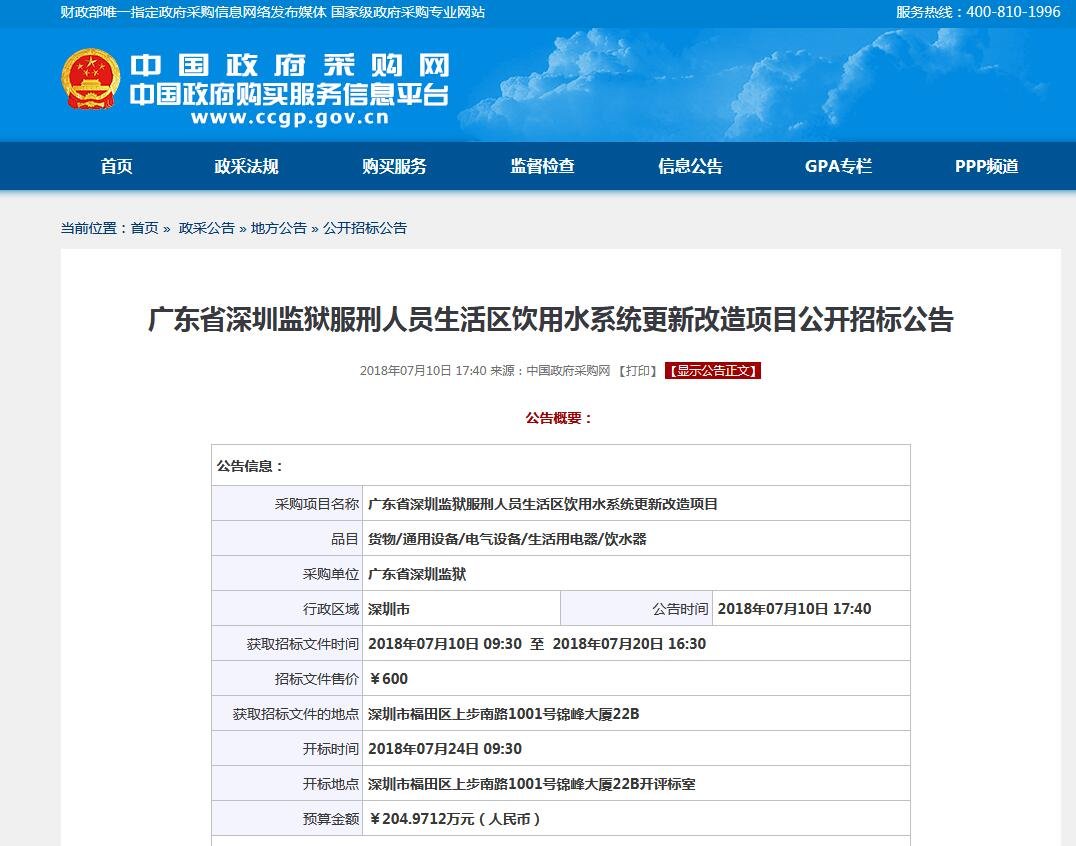
Task: Follow the 政采公告 breadcrumb link
Action: [207, 228]
